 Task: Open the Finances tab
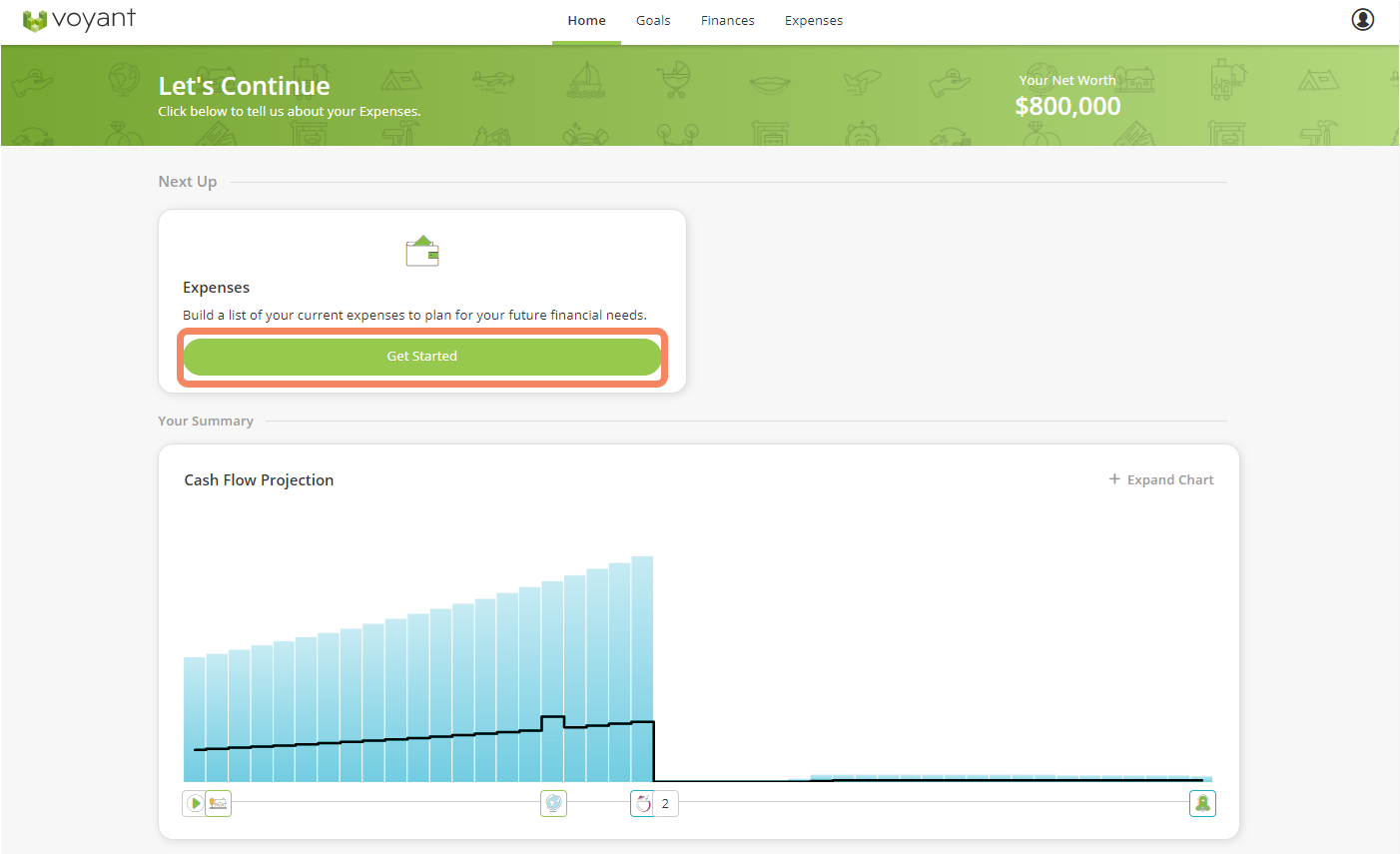[727, 21]
